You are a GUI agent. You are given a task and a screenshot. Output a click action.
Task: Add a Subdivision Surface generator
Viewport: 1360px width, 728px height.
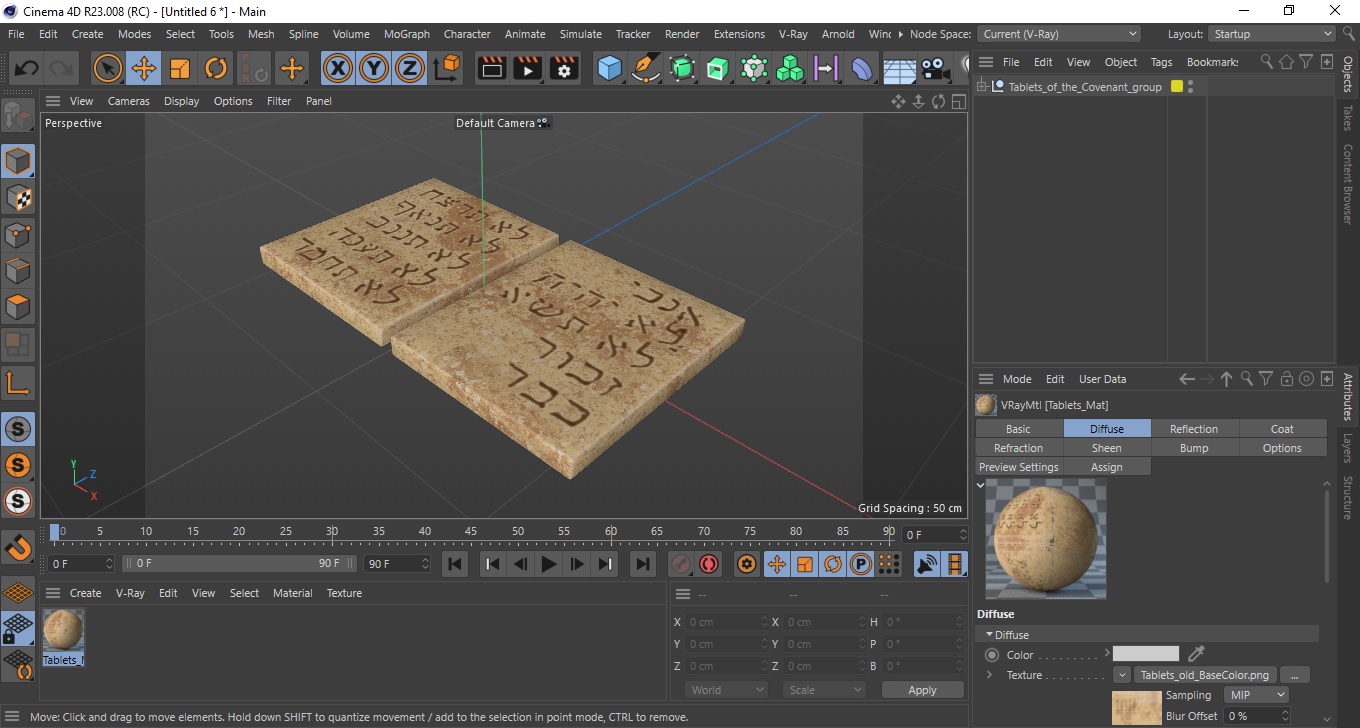point(682,69)
